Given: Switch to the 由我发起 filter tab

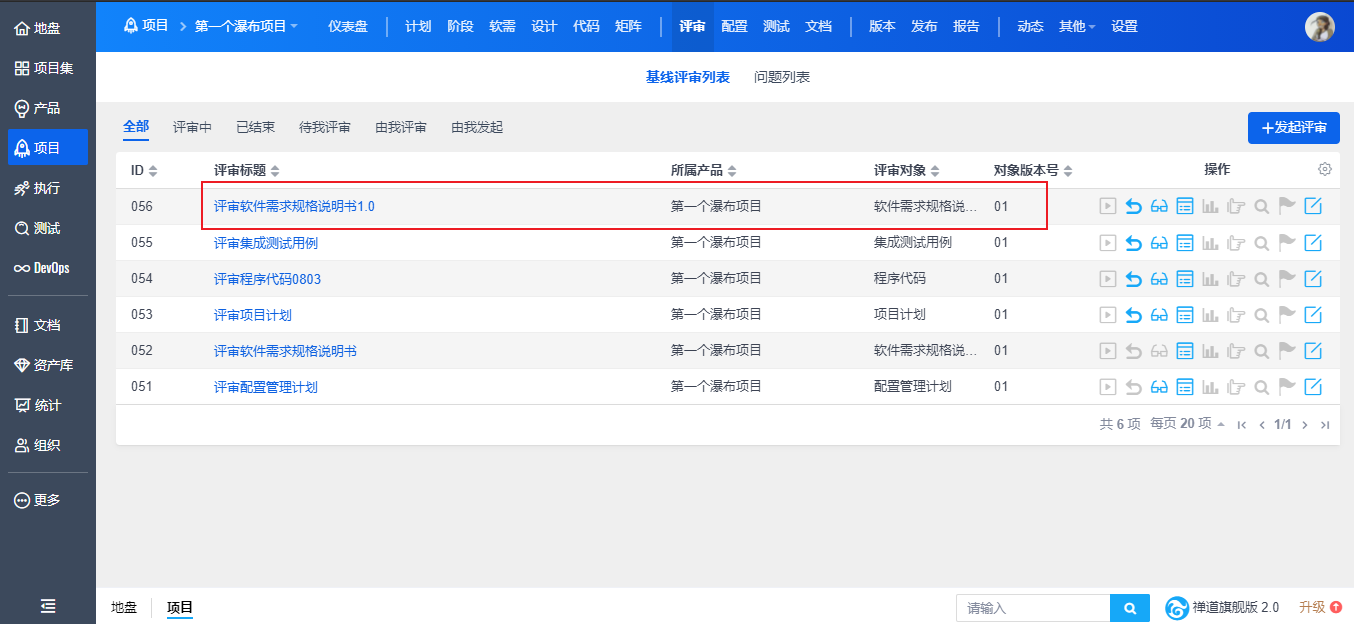Looking at the screenshot, I should (x=477, y=127).
